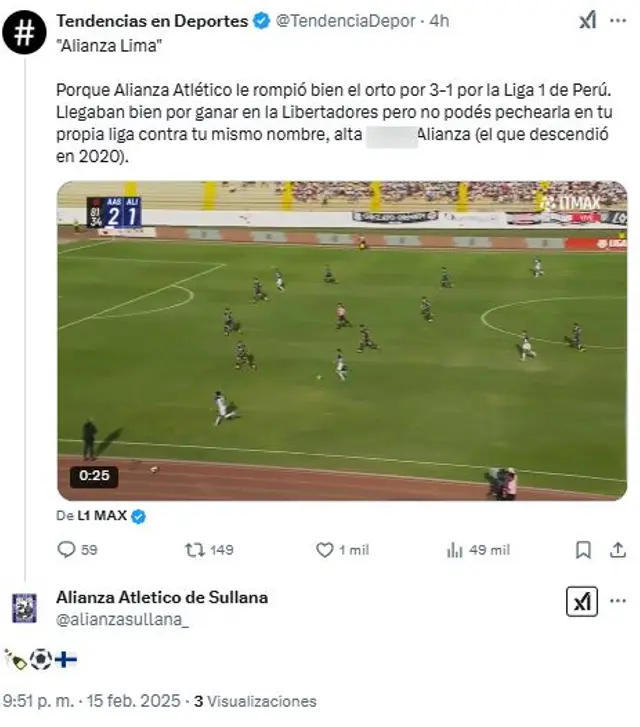Click boxed Grok icon on Alianza Atletico reply
The height and width of the screenshot is (727, 640).
pyautogui.click(x=582, y=601)
